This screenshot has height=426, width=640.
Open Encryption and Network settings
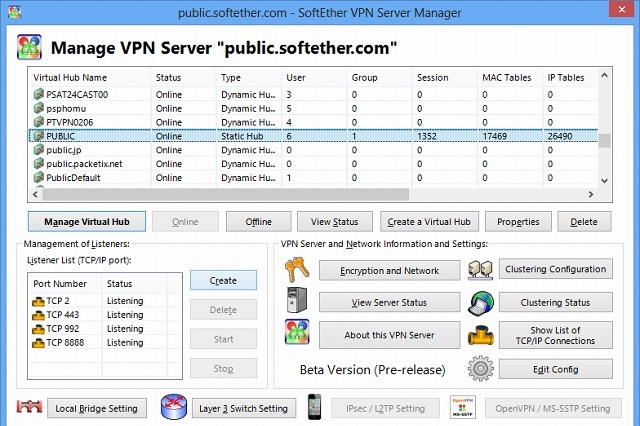click(x=389, y=271)
